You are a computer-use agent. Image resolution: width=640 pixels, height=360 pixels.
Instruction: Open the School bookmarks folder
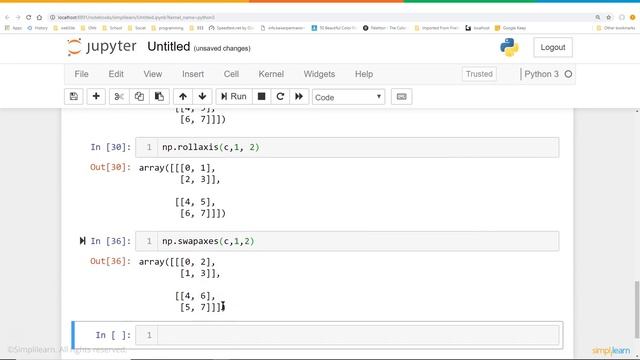coord(112,28)
